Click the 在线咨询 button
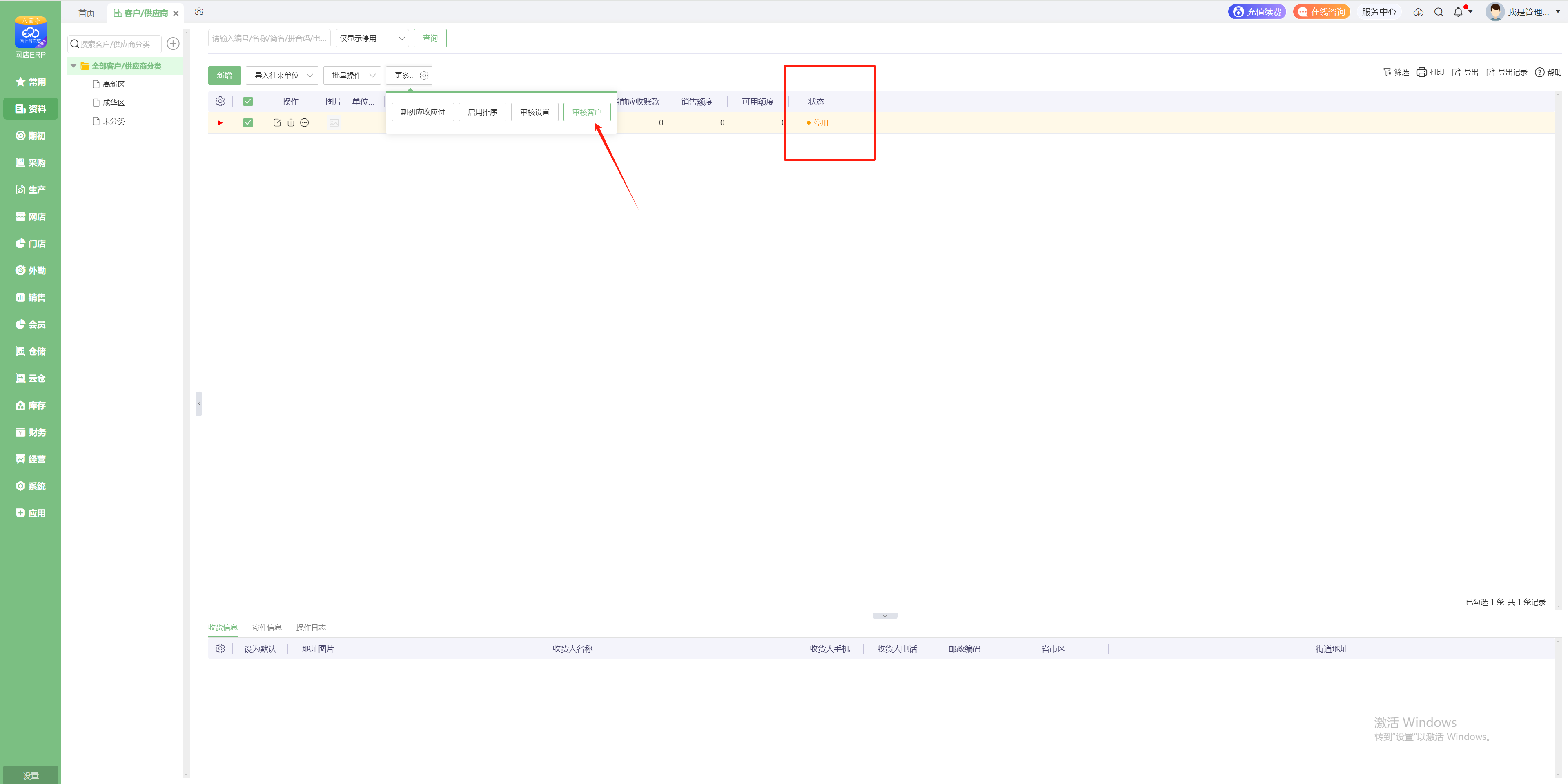This screenshot has width=1568, height=784. coord(1321,11)
